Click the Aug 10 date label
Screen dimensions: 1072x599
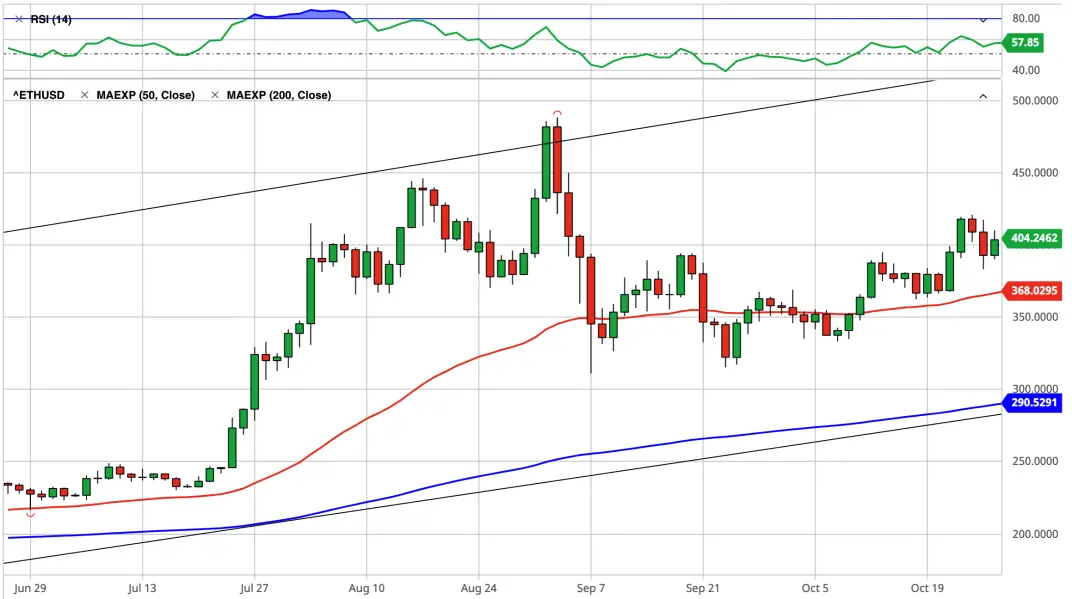[x=366, y=588]
